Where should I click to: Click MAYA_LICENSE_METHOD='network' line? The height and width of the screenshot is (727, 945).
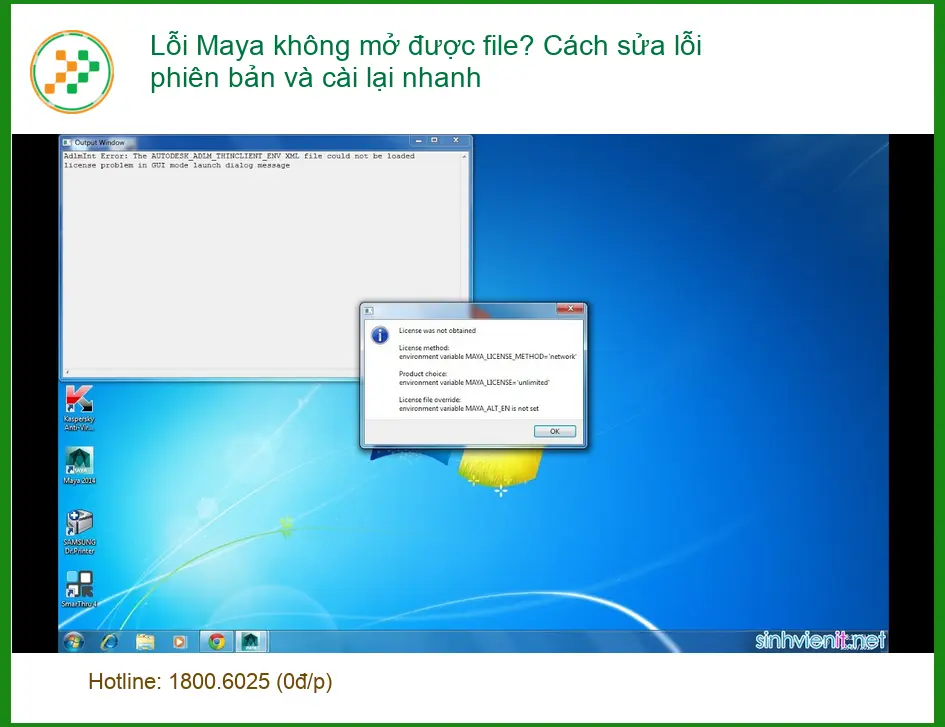pyautogui.click(x=488, y=356)
